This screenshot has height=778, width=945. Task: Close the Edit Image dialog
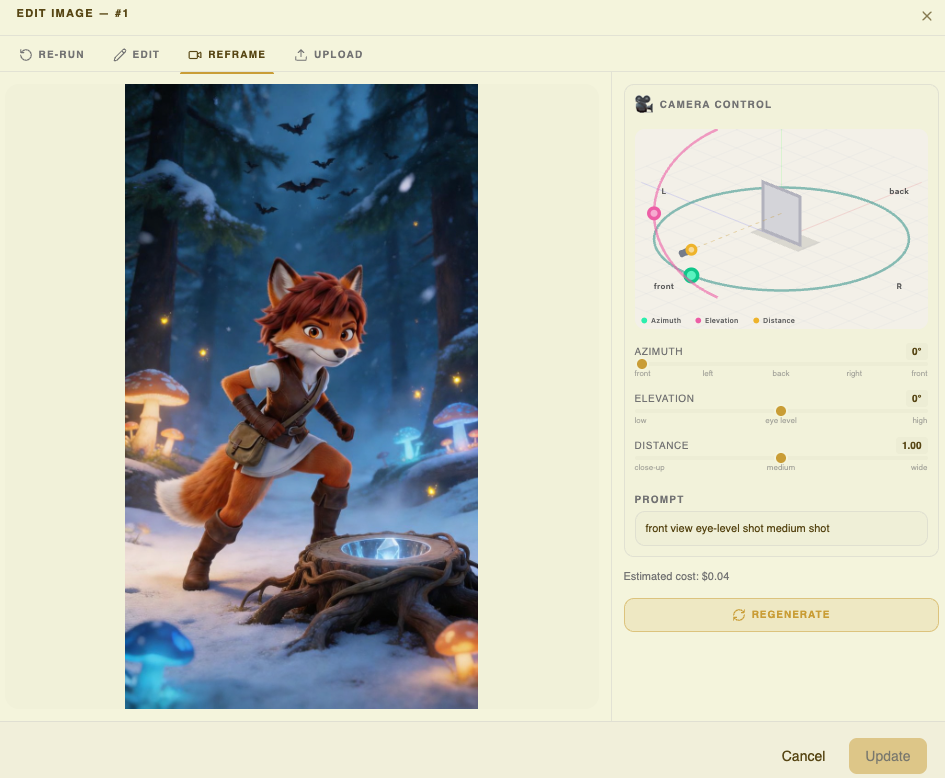(926, 16)
